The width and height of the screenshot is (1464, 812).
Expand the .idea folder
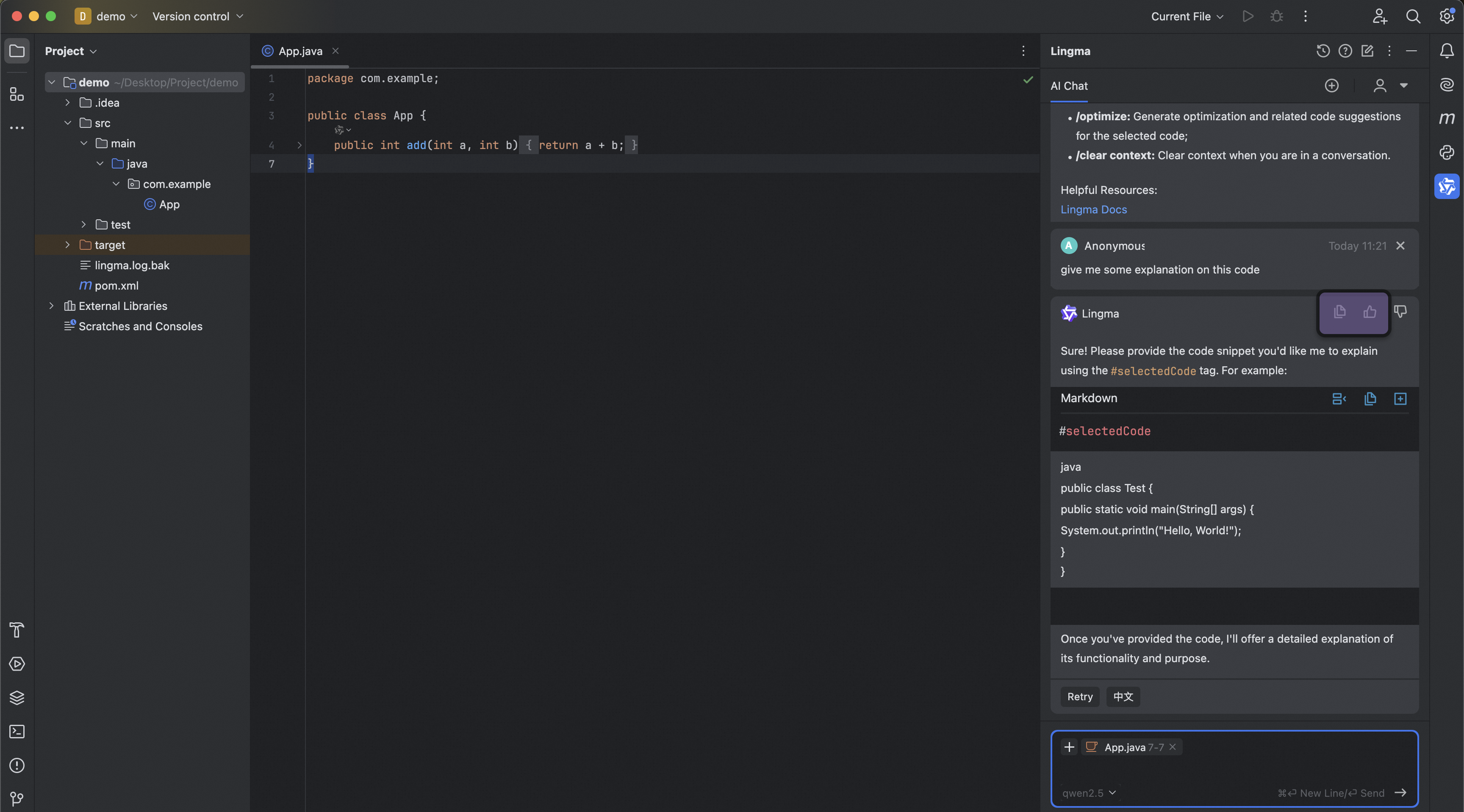pos(67,102)
